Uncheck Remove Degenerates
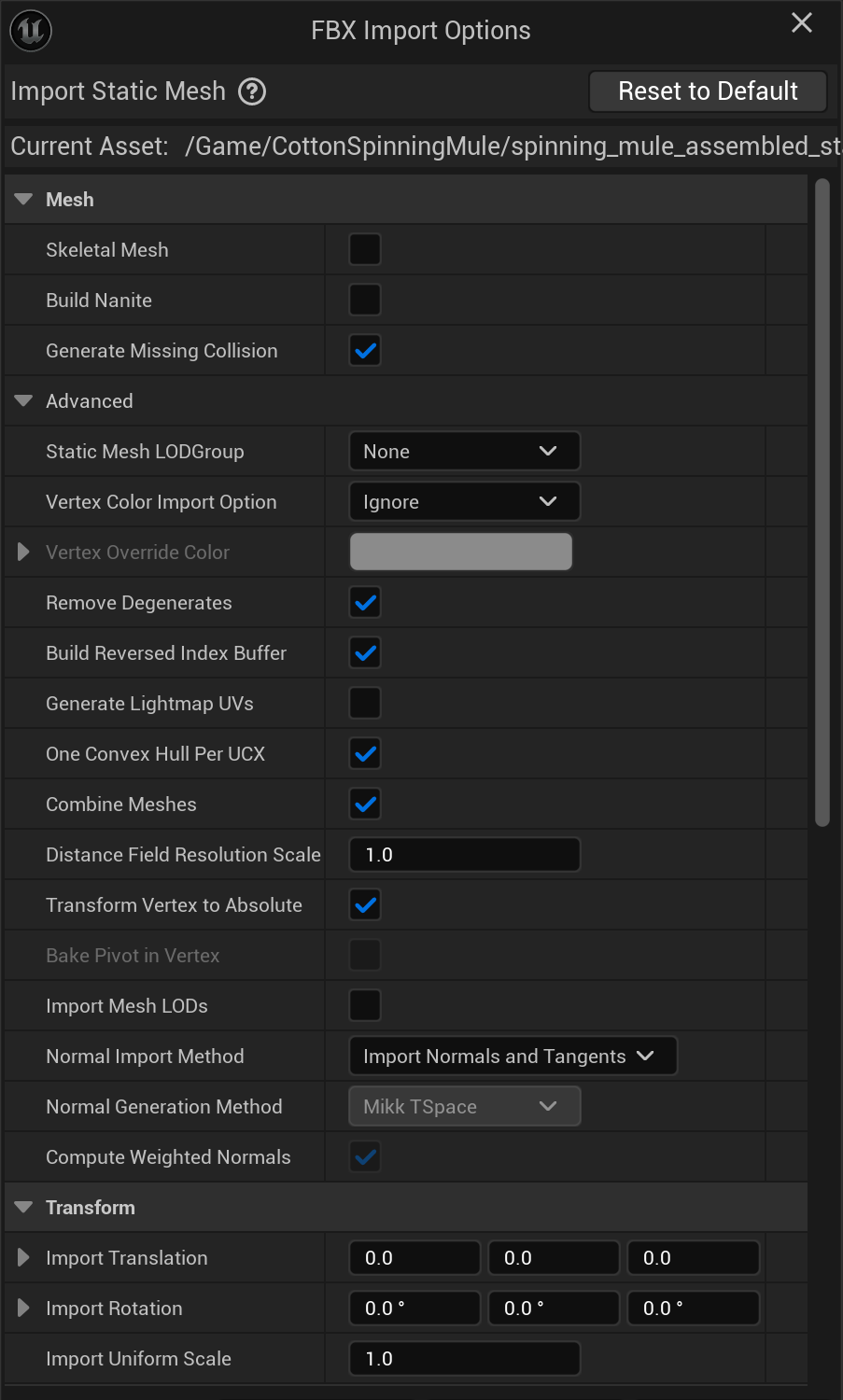Viewport: 843px width, 1400px height. [x=365, y=603]
